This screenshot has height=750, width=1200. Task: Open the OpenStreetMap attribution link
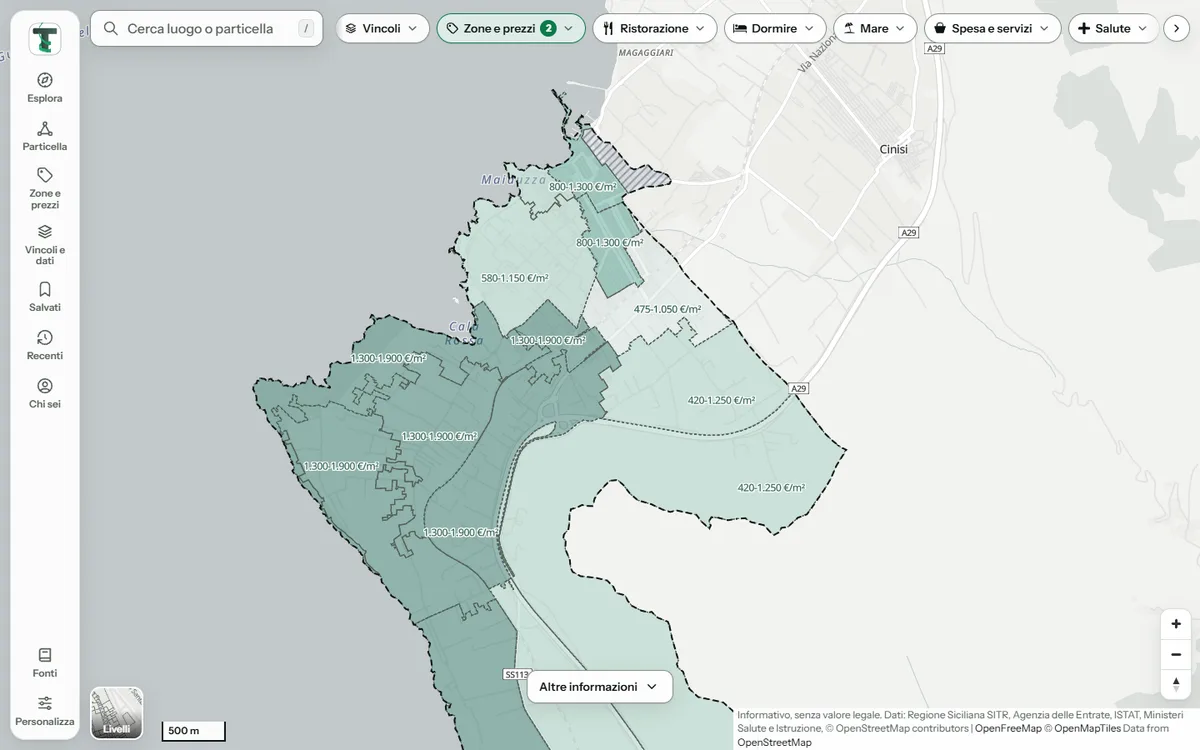774,743
